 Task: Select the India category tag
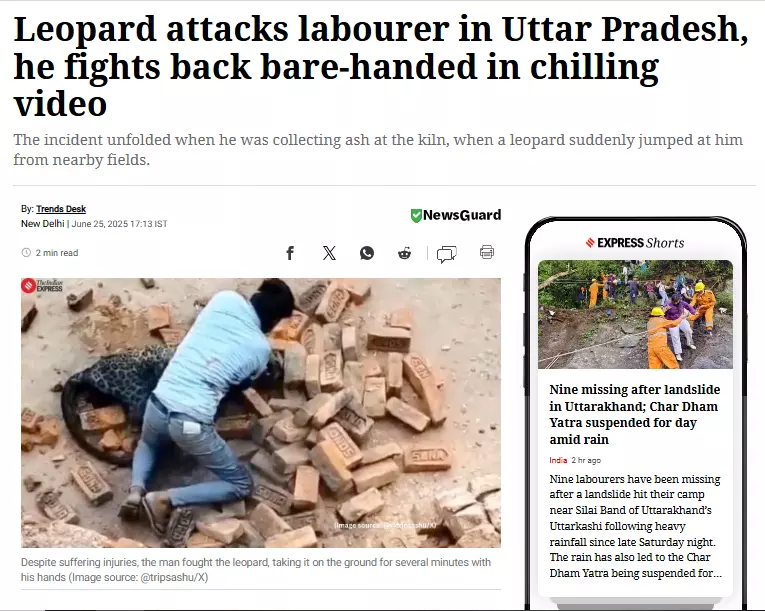558,460
